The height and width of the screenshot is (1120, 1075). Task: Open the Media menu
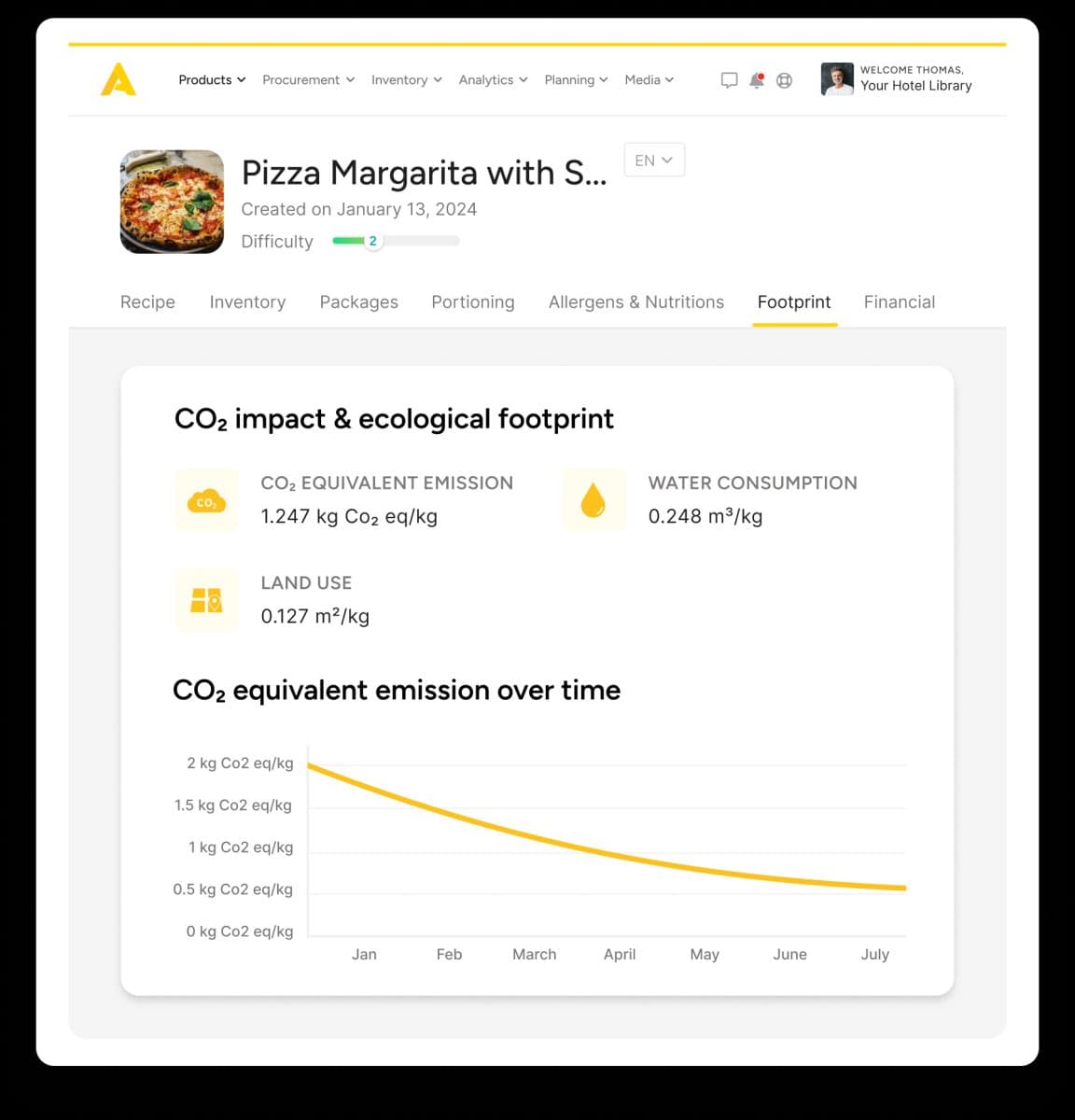coord(649,80)
